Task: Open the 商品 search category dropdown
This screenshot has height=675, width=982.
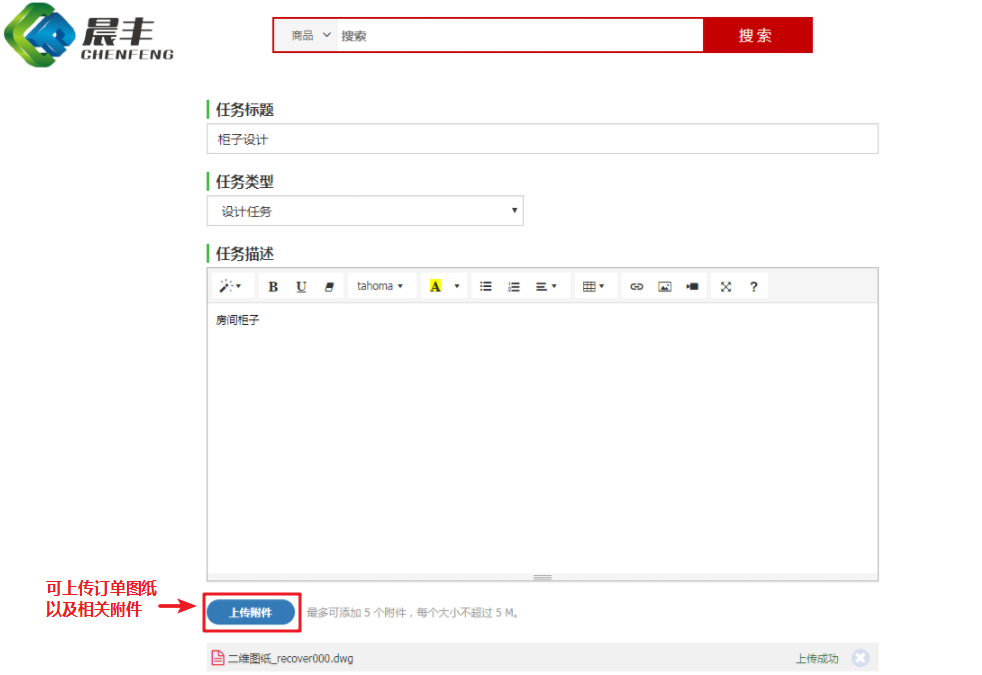Action: tap(311, 36)
